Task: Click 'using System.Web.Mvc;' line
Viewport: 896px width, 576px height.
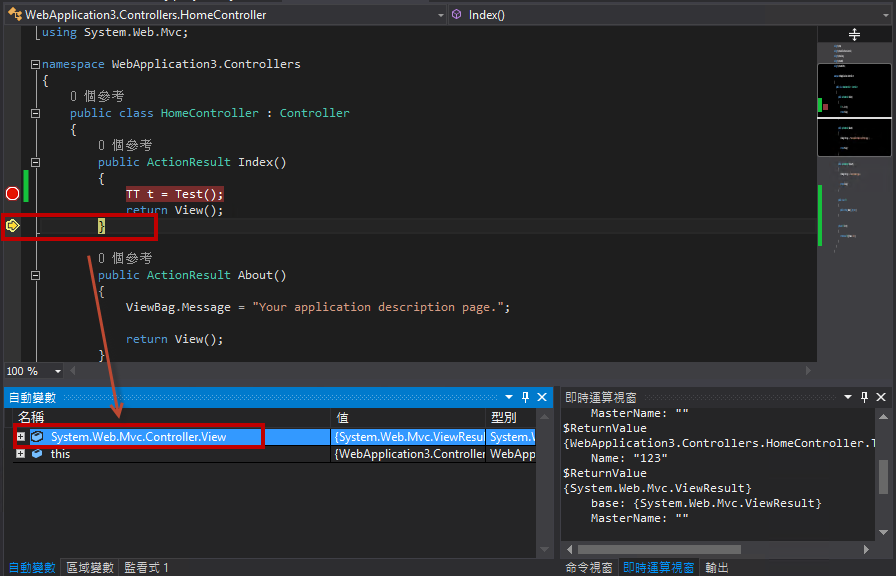Action: coord(115,32)
